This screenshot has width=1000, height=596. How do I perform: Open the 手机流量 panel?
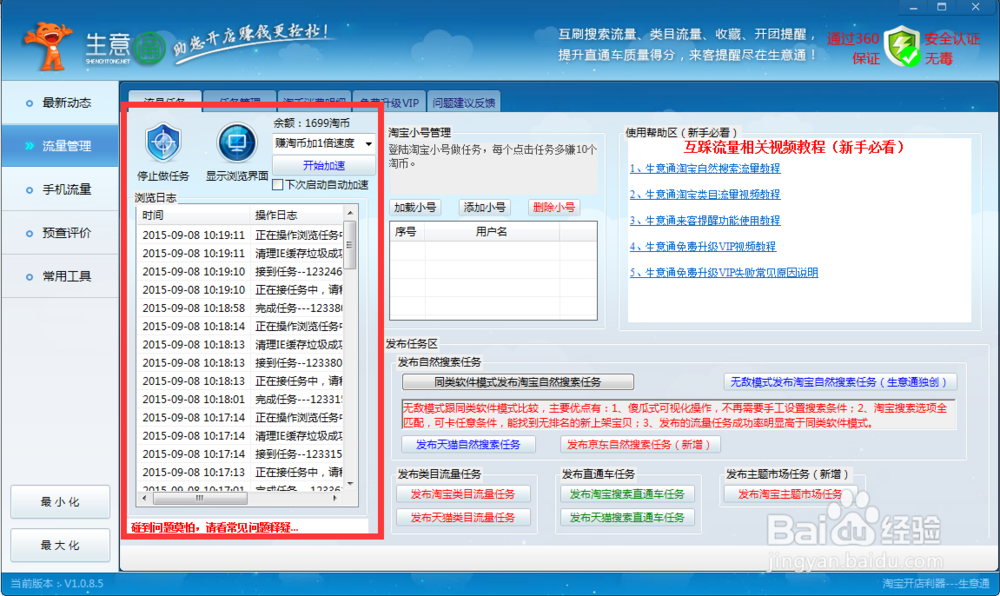pos(59,188)
